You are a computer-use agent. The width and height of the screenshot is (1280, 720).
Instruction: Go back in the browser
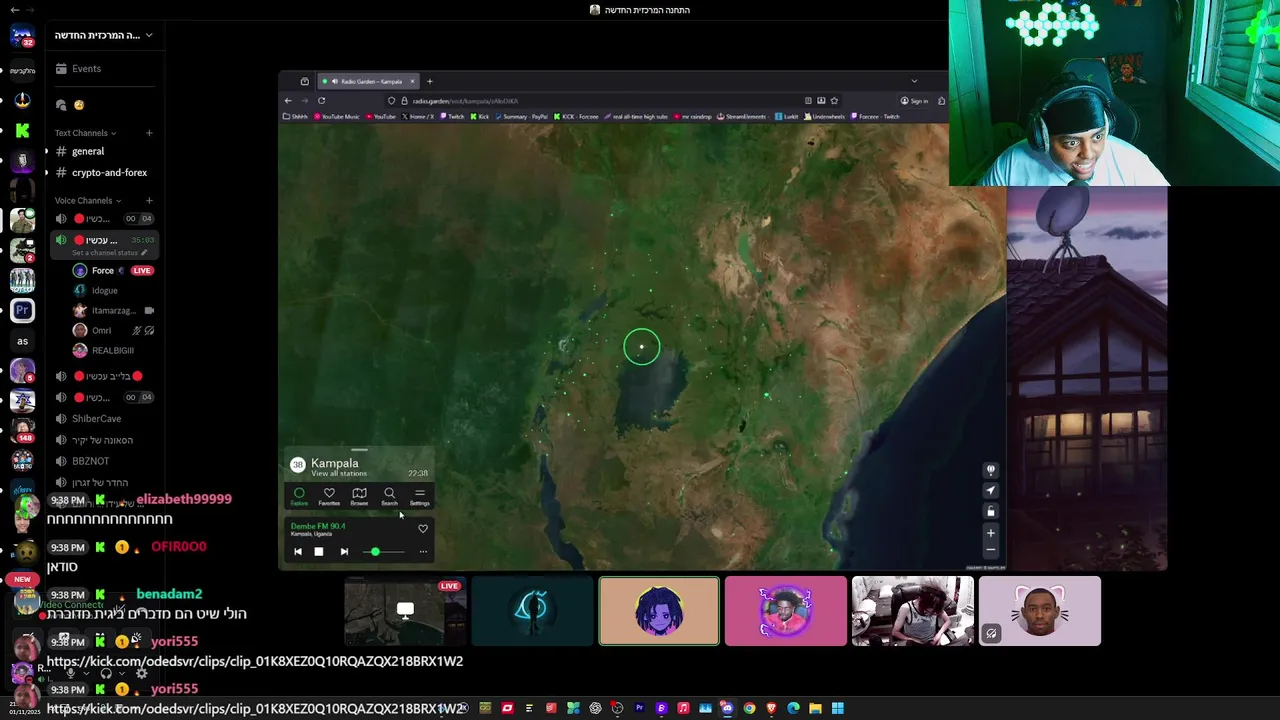288,100
